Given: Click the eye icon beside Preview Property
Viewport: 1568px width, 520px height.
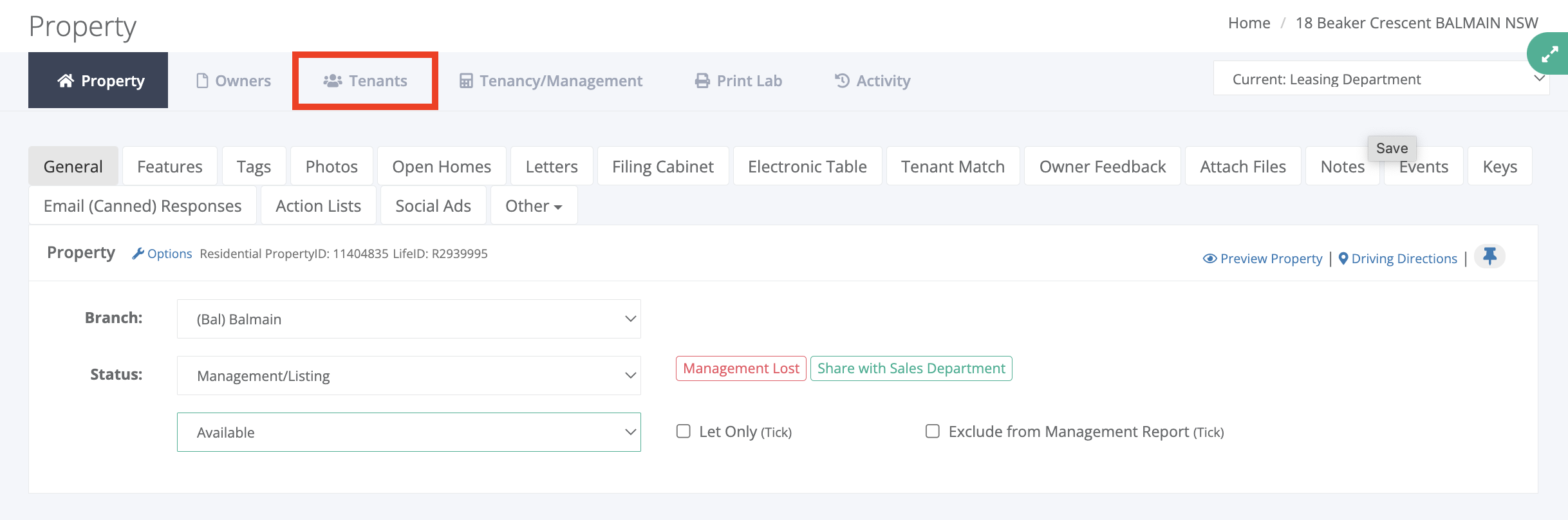Looking at the screenshot, I should tap(1209, 259).
